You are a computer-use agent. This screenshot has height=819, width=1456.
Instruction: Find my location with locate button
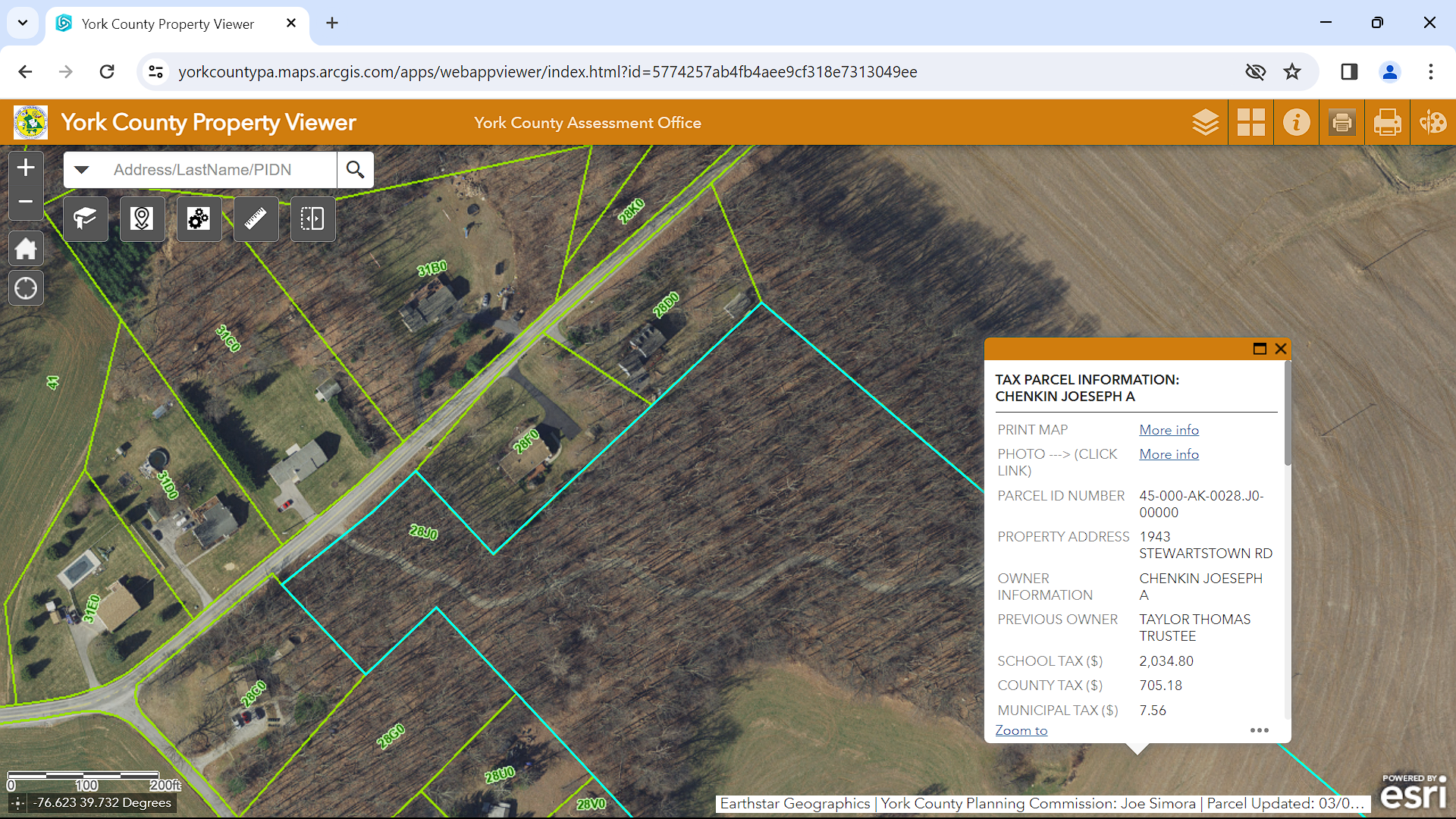pos(26,289)
